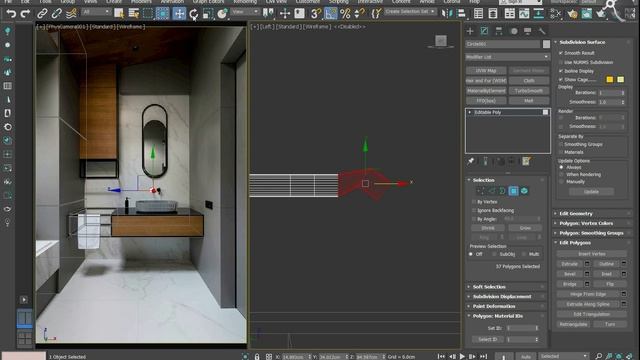Expand the Soft Selection rollout

pyautogui.click(x=489, y=287)
